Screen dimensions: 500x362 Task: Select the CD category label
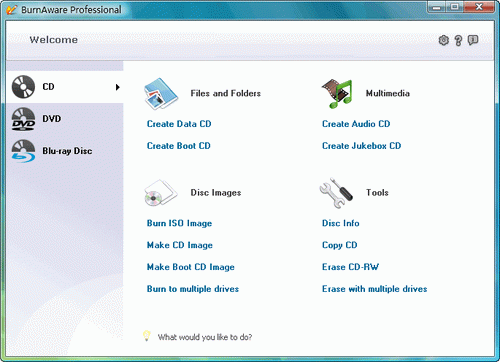click(x=48, y=87)
